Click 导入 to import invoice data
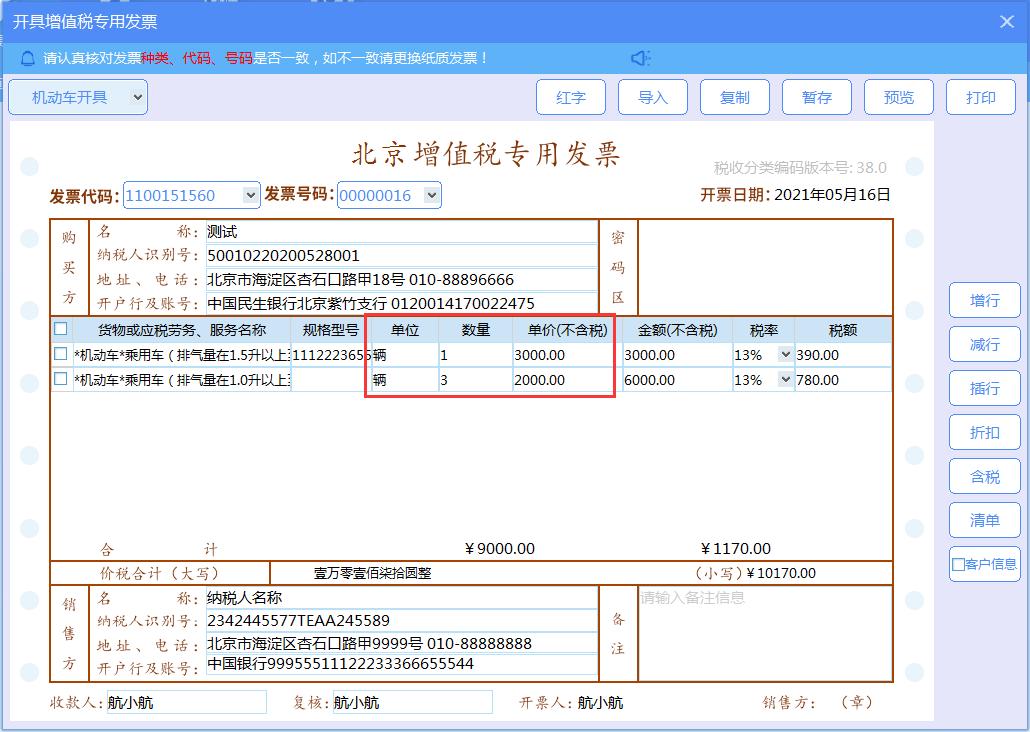 [653, 96]
